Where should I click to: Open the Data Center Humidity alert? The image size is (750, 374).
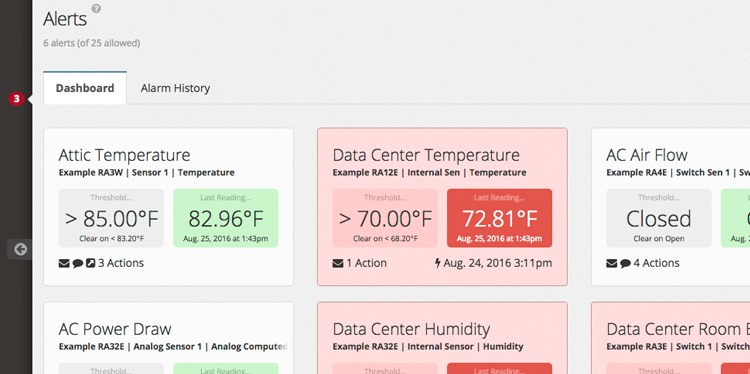click(411, 329)
